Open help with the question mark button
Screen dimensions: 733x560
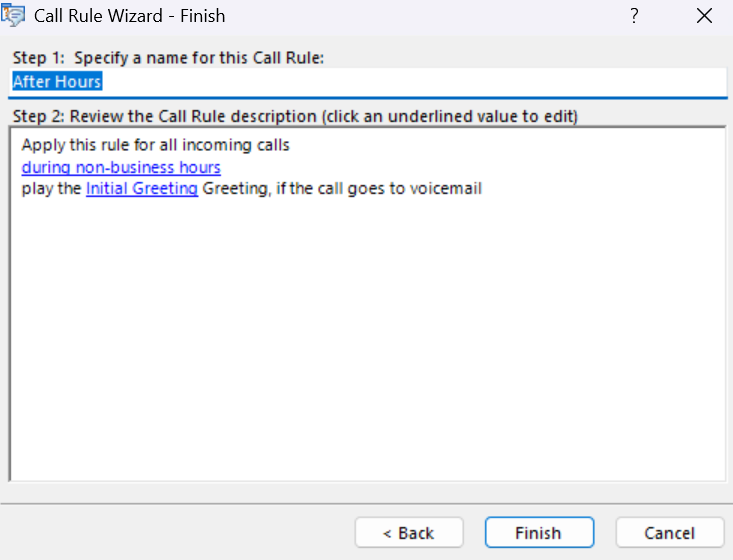634,16
